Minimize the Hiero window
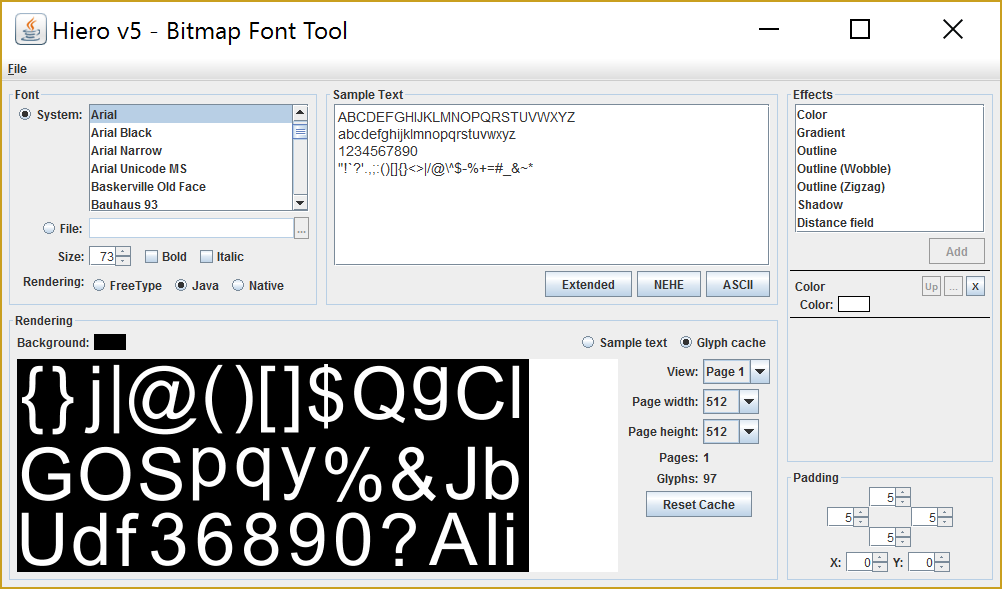This screenshot has width=1002, height=589. coord(769,29)
